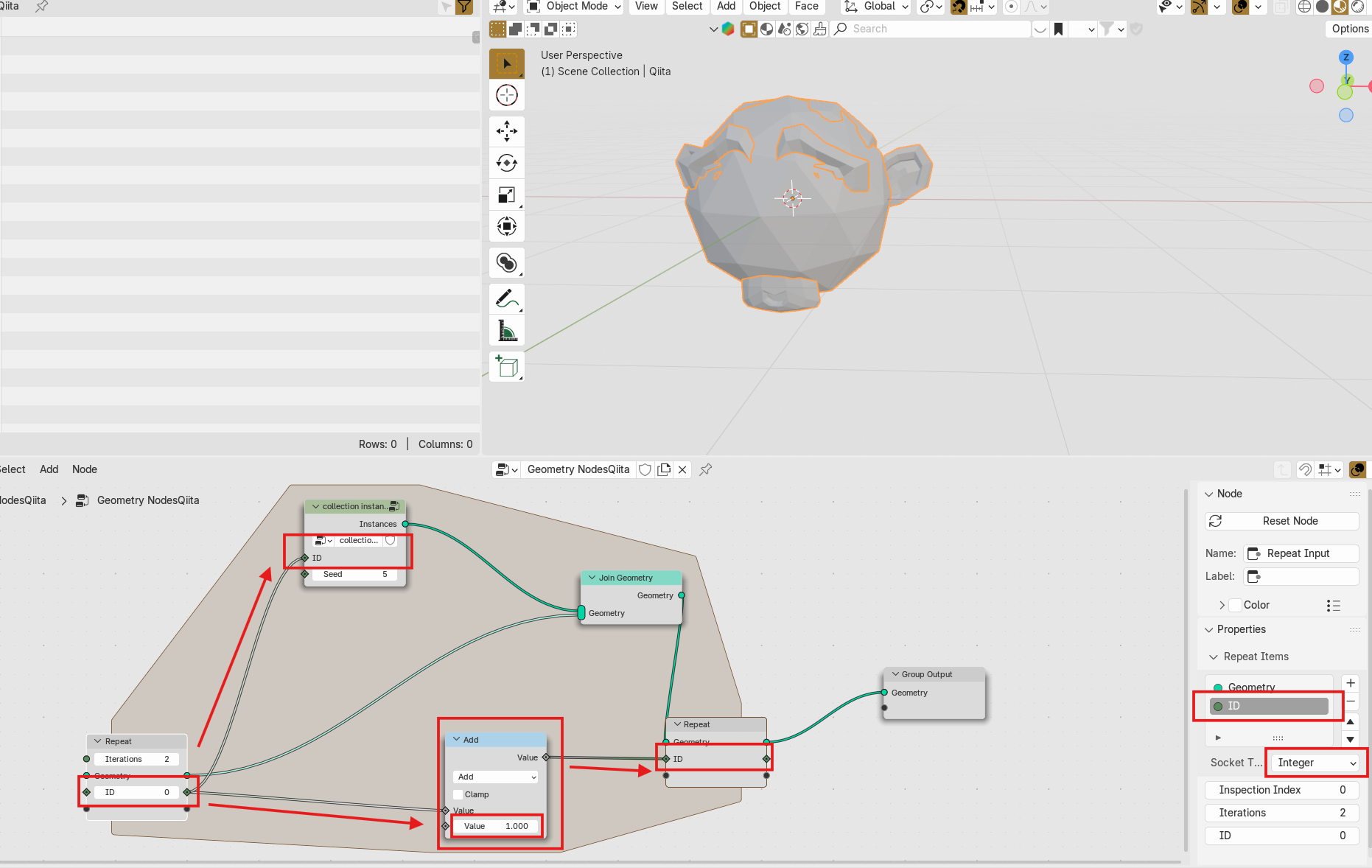The image size is (1372, 868).
Task: Choose the Measure tool
Action: [x=507, y=331]
